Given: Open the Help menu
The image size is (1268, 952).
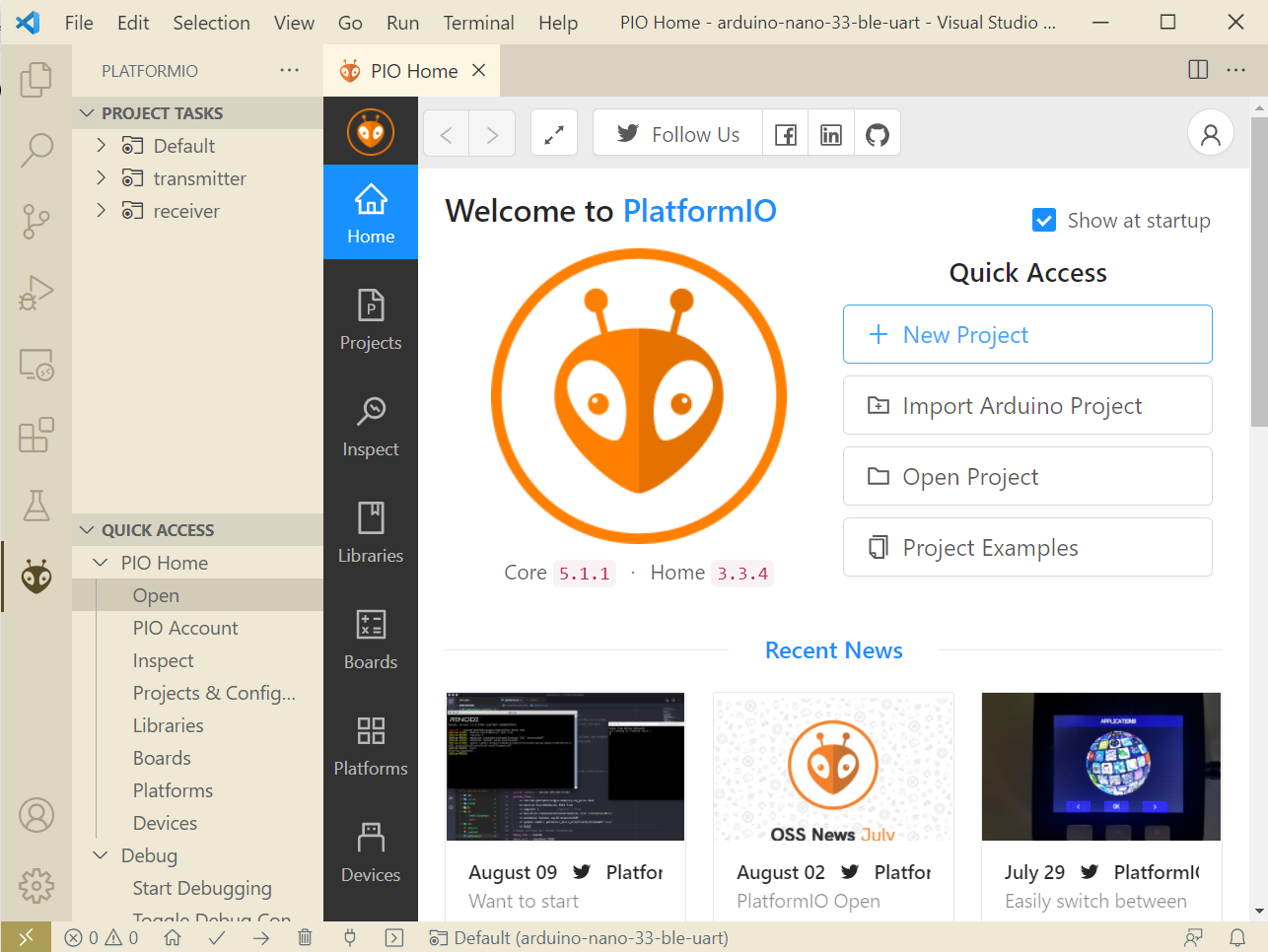Looking at the screenshot, I should [x=558, y=23].
